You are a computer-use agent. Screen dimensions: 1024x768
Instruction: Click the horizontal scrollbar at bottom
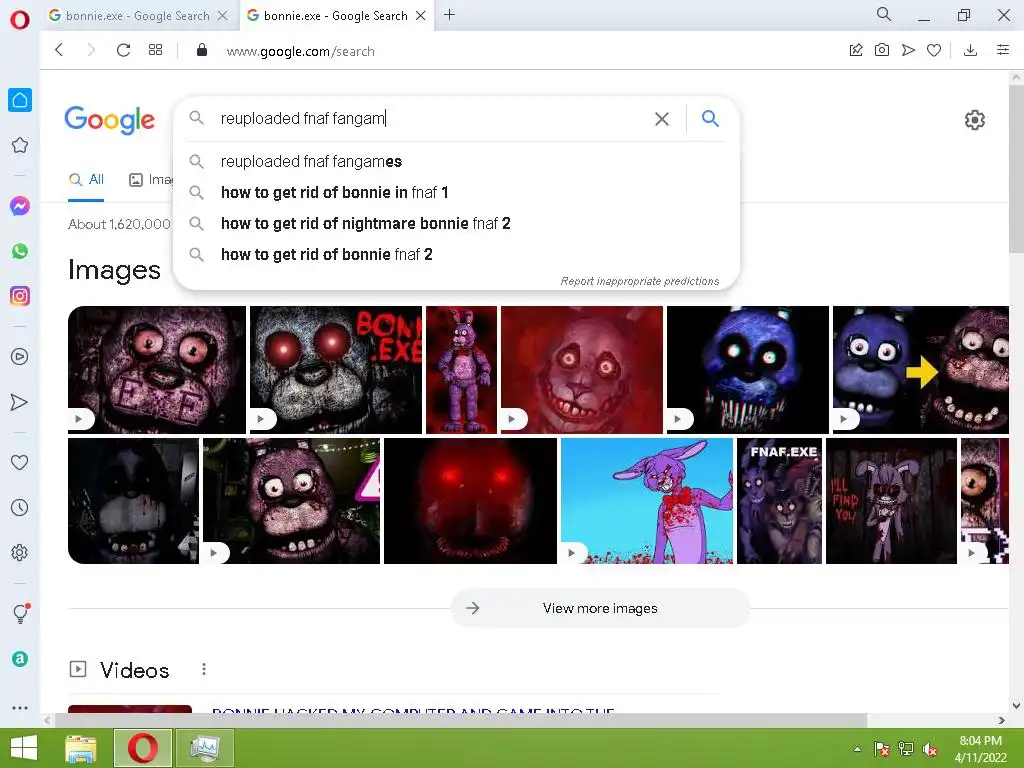460,720
